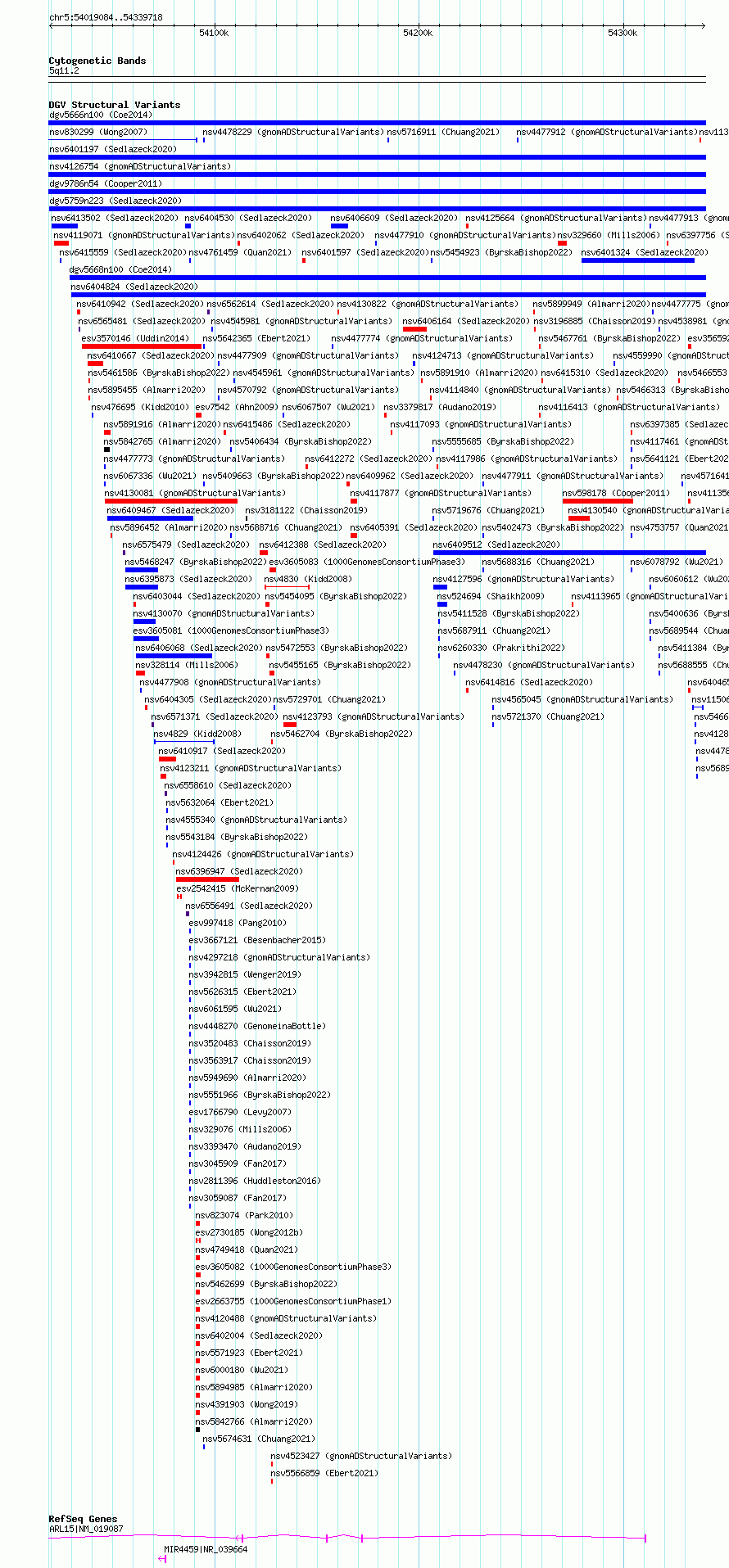Open the ARL15|NM_019087 gene label
Image resolution: width=729 pixels, height=1568 pixels.
tap(86, 1529)
